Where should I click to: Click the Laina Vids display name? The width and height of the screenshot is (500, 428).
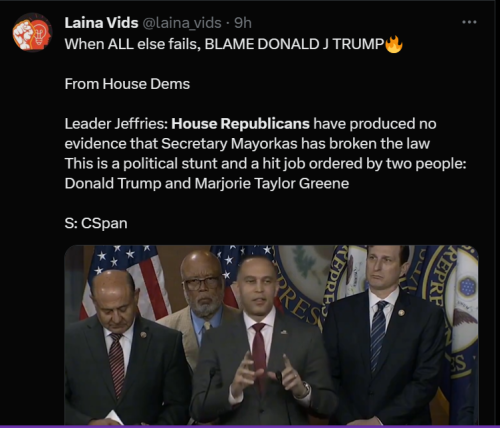coord(101,23)
